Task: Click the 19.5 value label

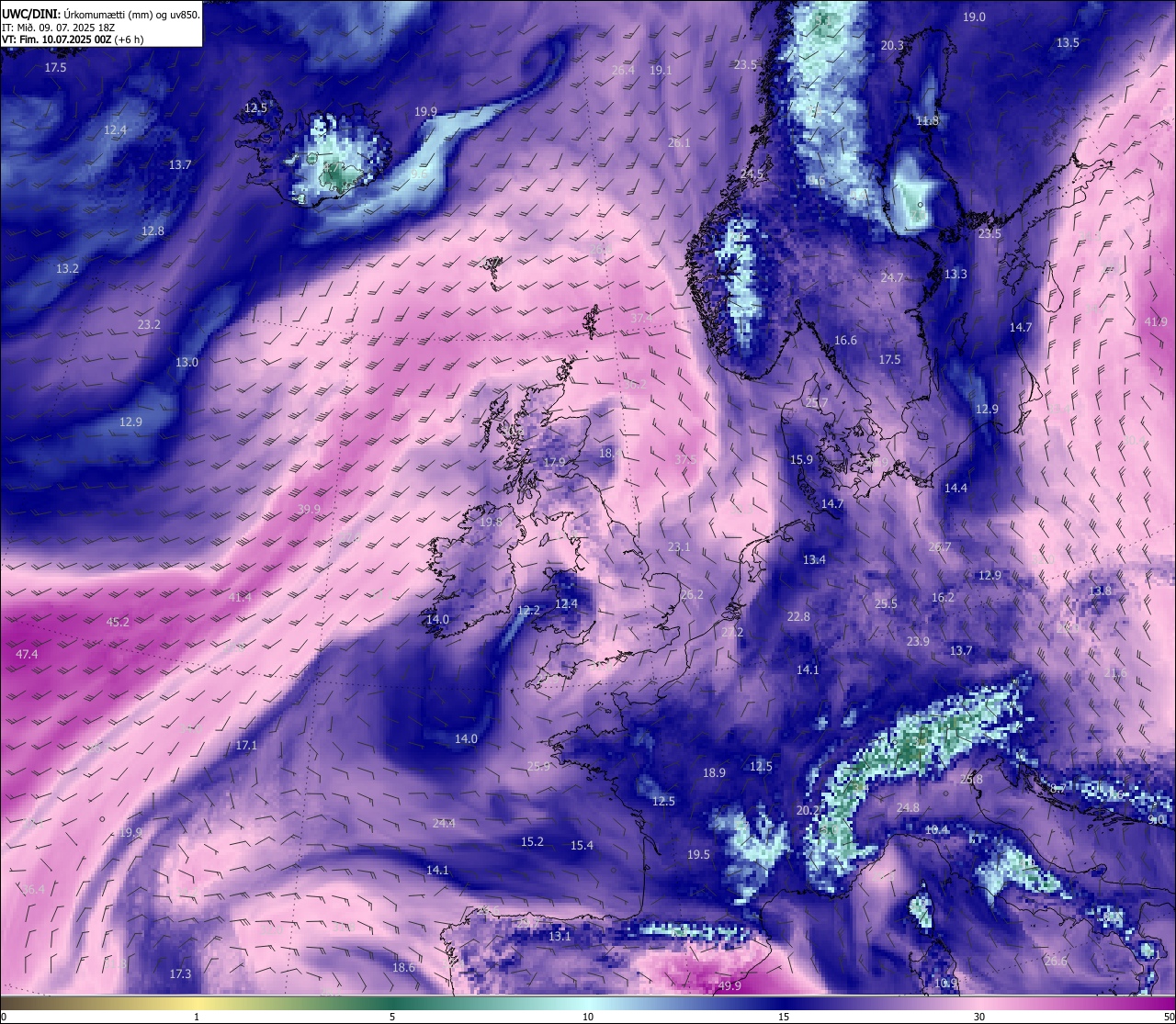Action: (x=698, y=854)
